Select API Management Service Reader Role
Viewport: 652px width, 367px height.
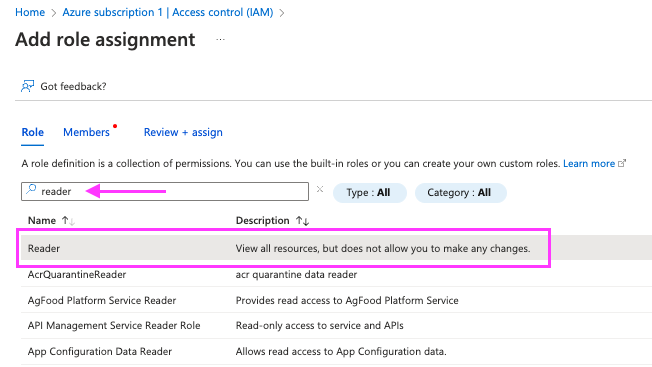[114, 325]
